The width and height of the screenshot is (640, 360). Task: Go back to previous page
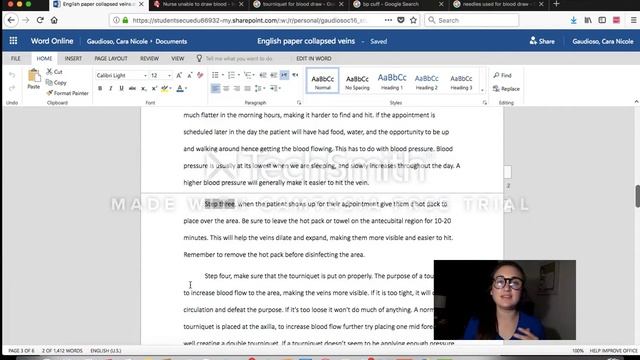(11, 20)
